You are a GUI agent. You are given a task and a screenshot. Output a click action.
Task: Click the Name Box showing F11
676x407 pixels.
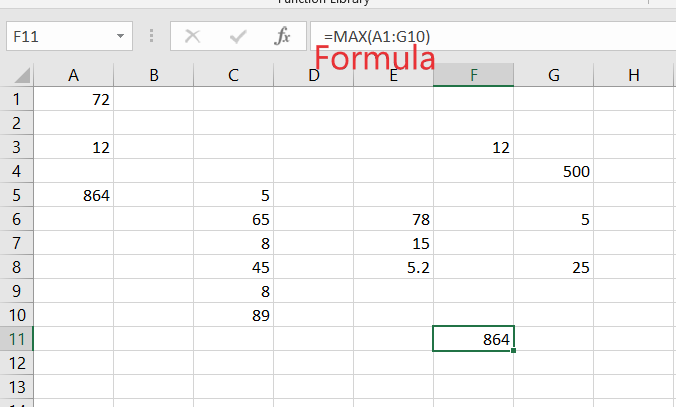[69, 36]
